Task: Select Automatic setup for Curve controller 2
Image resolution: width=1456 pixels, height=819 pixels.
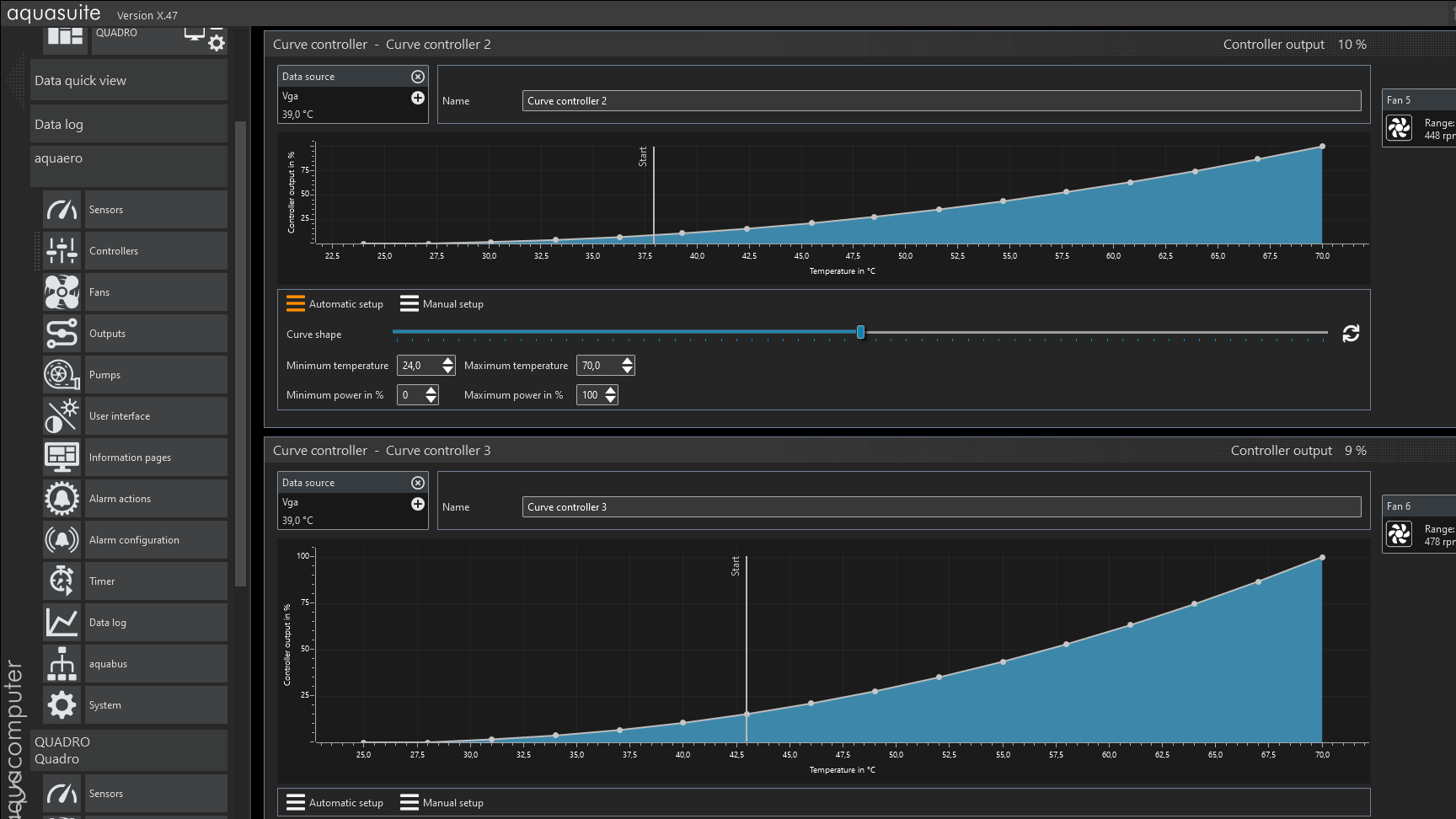Action: 335,304
